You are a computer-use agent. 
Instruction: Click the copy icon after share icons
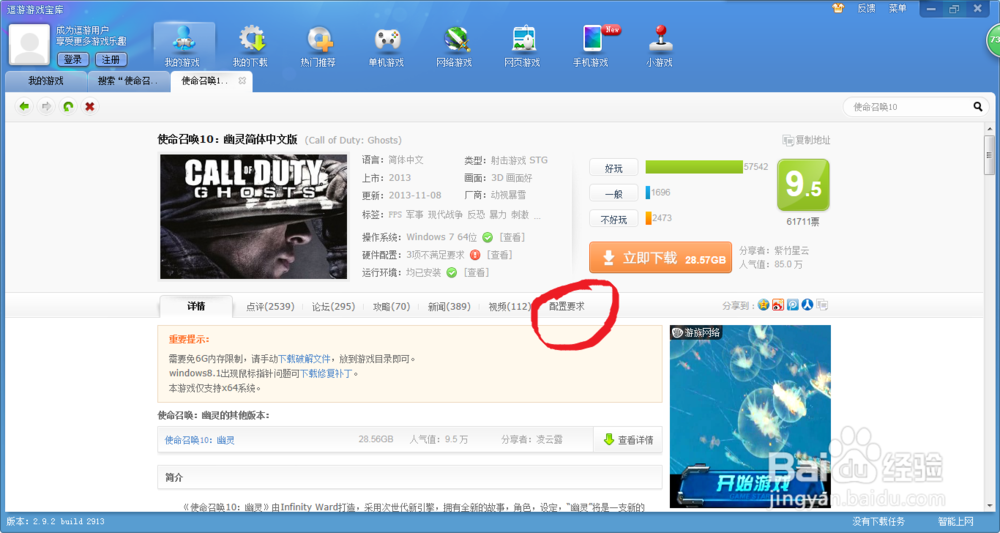pos(823,305)
